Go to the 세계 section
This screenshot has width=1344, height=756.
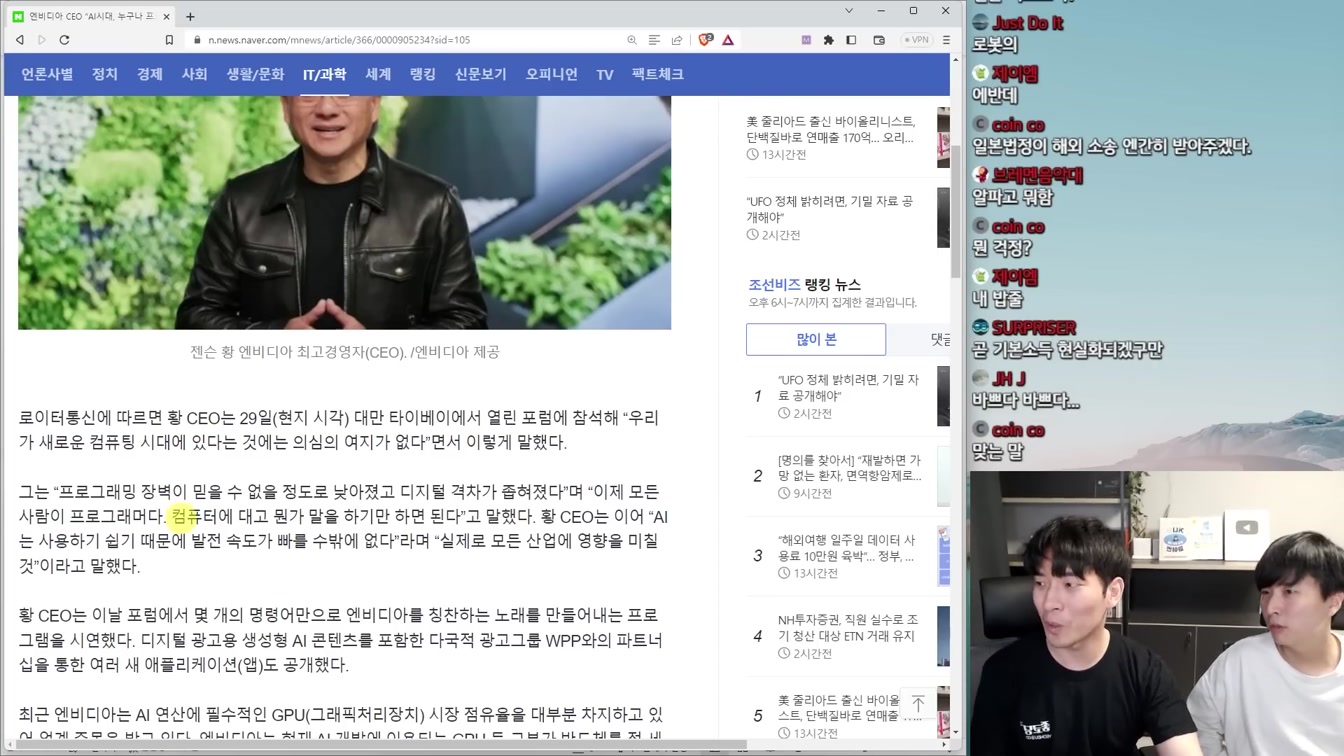(378, 75)
